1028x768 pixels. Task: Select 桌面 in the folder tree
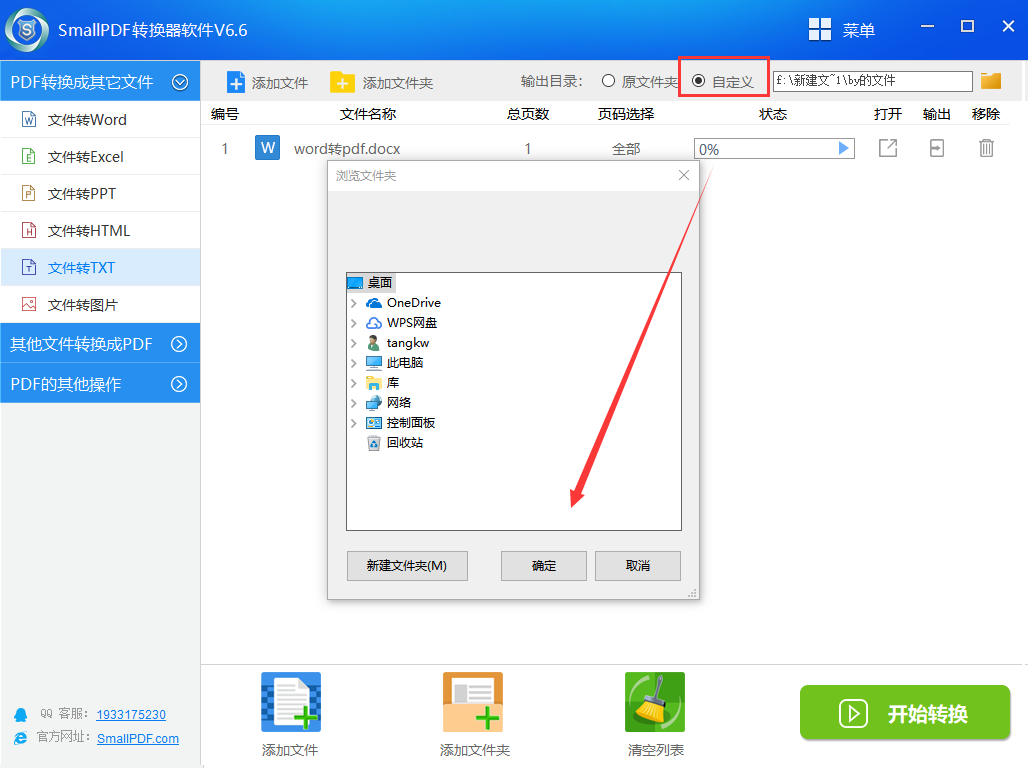(380, 283)
